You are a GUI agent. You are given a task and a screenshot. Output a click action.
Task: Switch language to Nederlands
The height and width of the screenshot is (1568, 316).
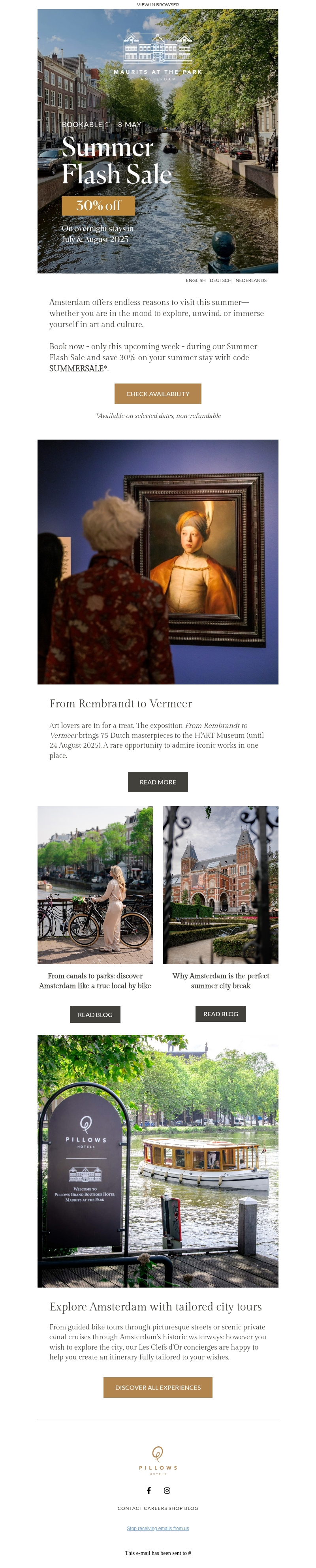(251, 280)
